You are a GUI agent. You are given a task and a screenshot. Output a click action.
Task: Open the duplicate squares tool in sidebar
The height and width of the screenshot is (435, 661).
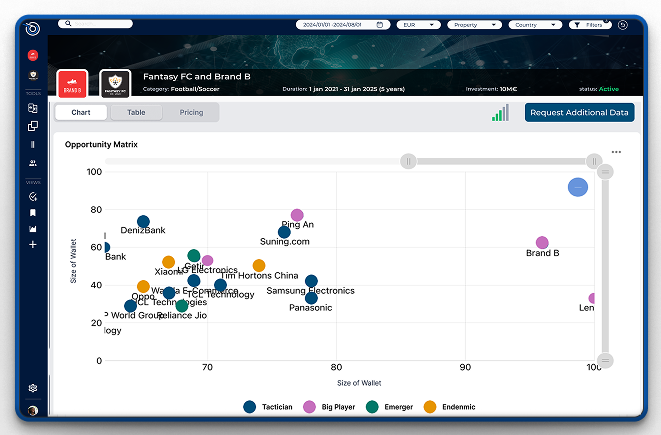coord(33,126)
